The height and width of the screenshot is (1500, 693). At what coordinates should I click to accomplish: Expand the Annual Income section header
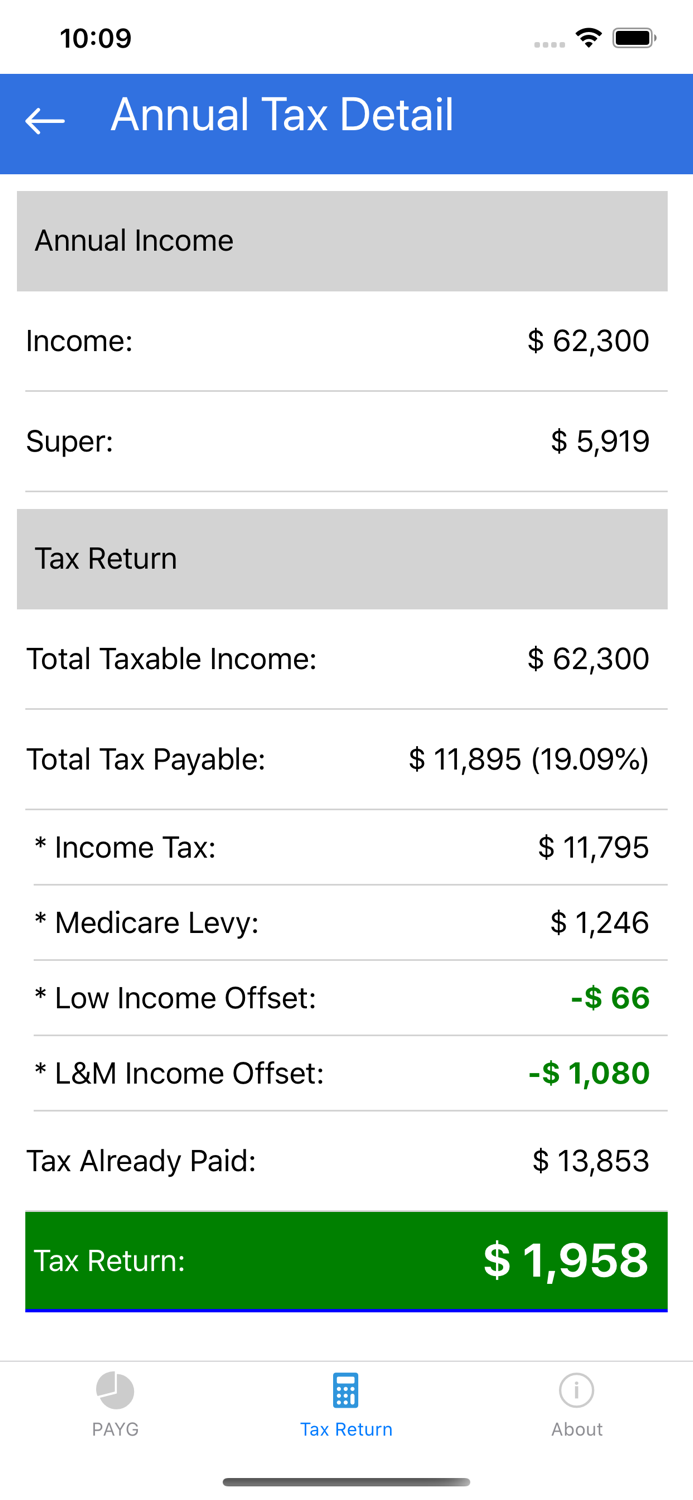[x=346, y=240]
